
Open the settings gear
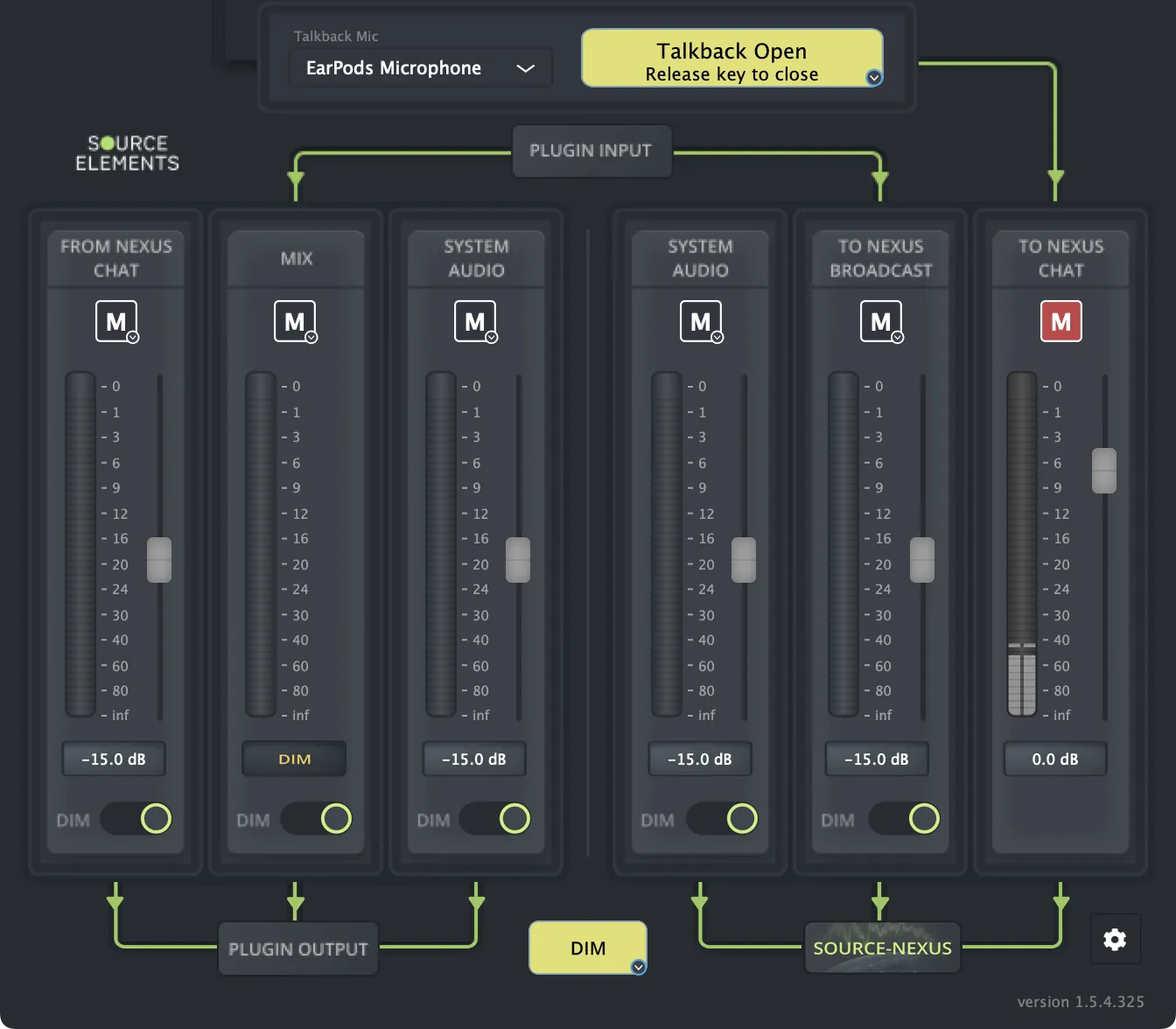[1115, 939]
